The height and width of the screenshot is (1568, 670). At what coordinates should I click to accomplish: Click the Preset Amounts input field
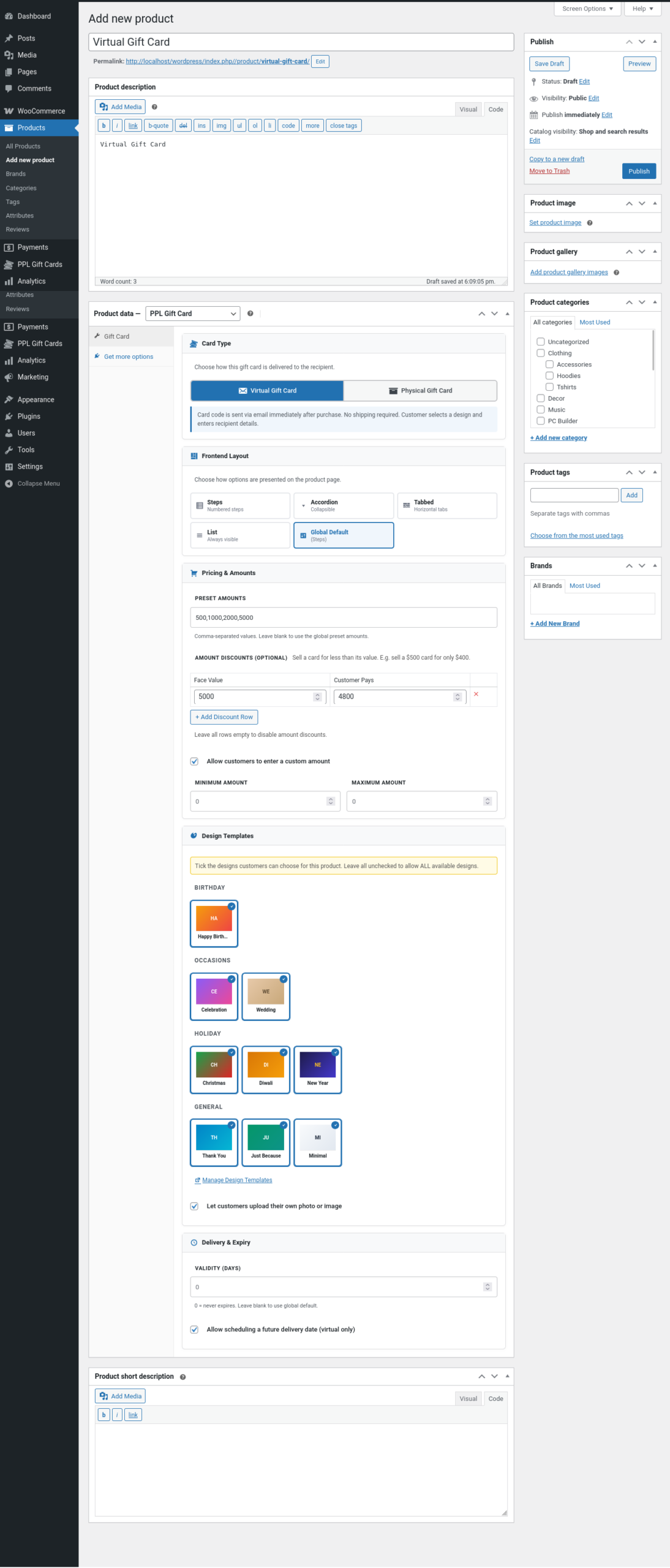pos(343,617)
